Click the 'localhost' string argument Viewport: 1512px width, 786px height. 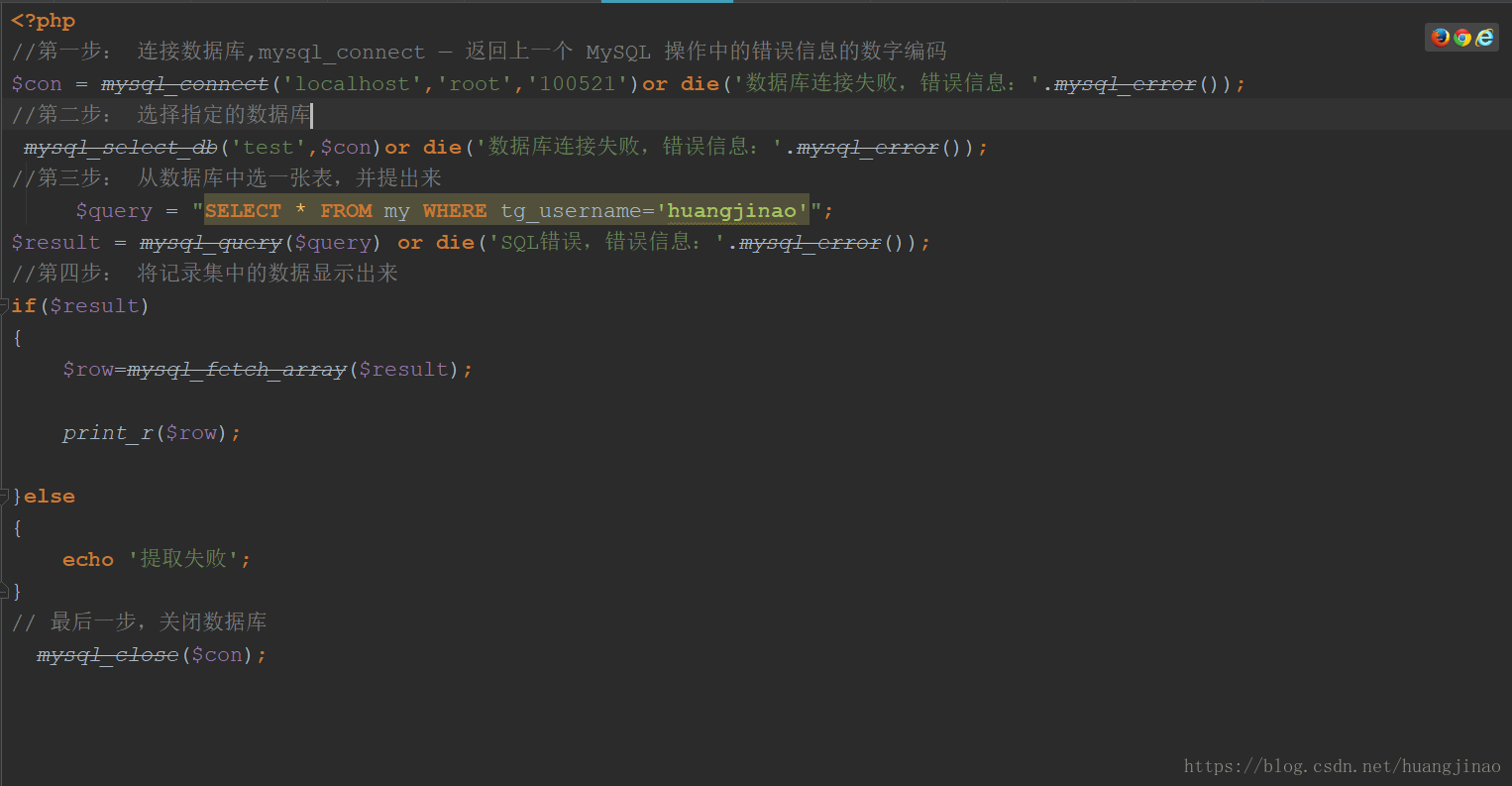(352, 84)
